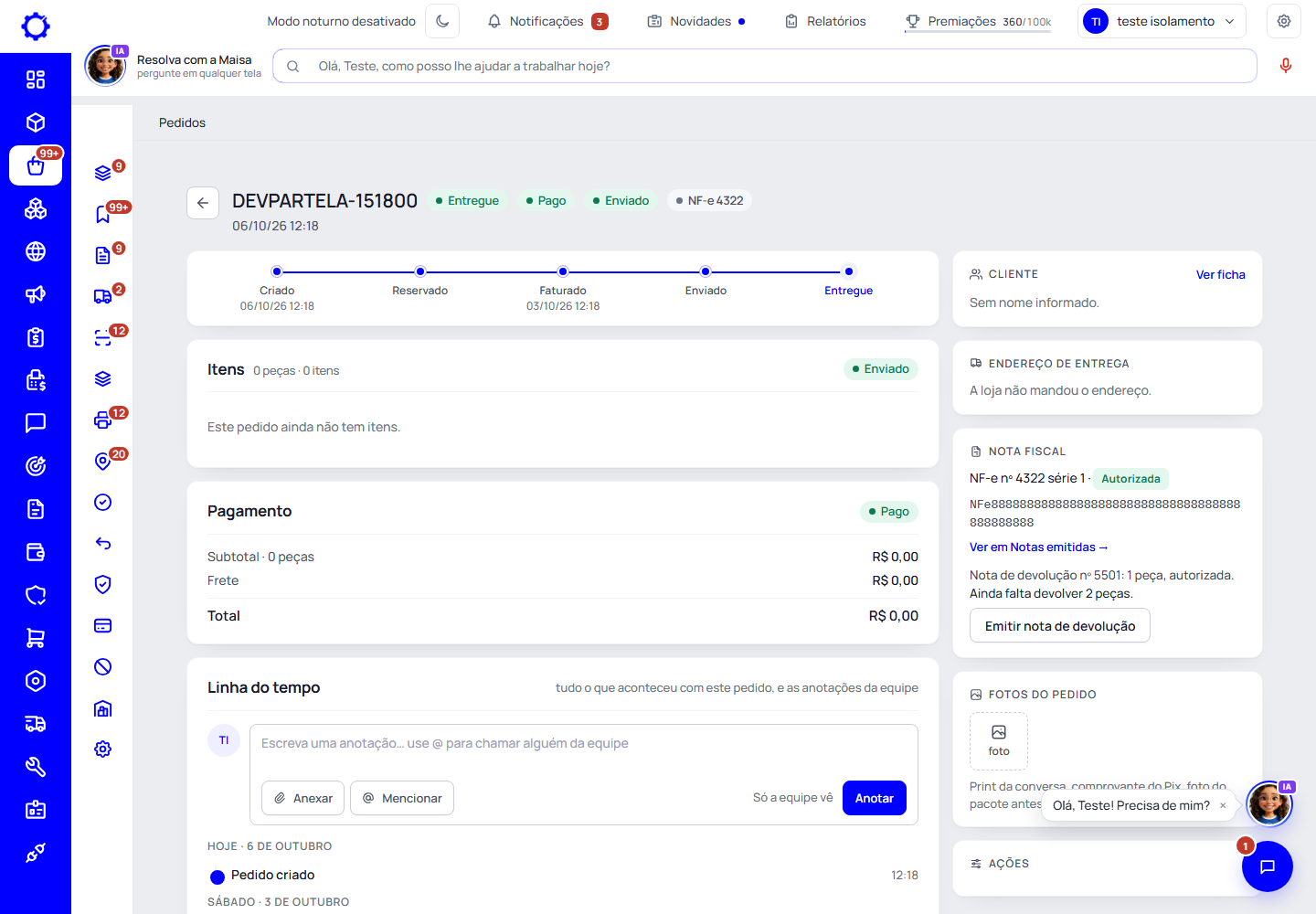
Task: Open Notificações in the top bar
Action: pyautogui.click(x=547, y=21)
